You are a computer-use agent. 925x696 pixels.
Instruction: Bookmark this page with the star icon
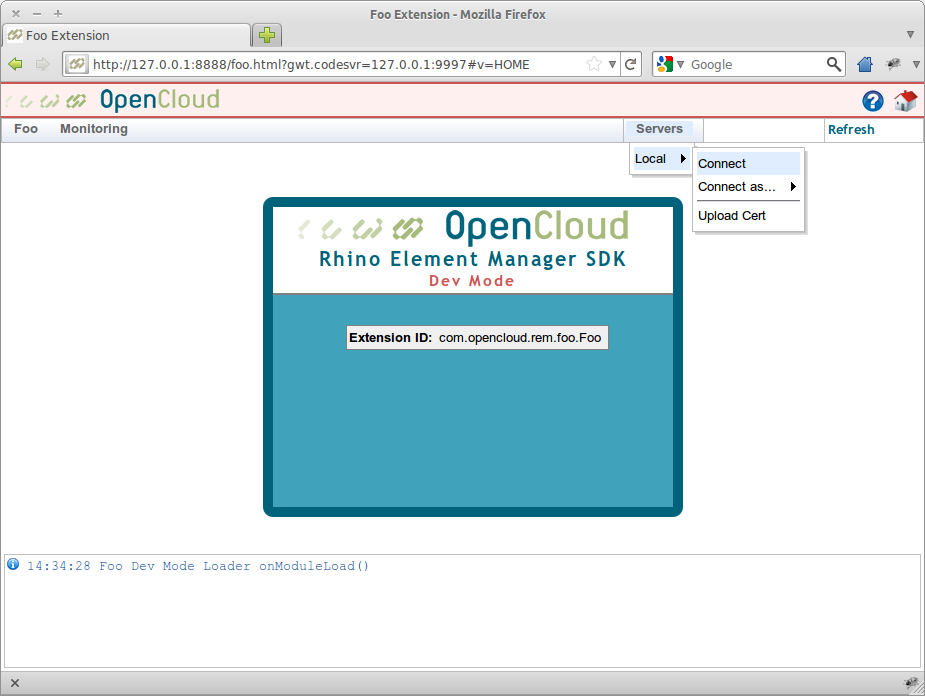pyautogui.click(x=594, y=64)
